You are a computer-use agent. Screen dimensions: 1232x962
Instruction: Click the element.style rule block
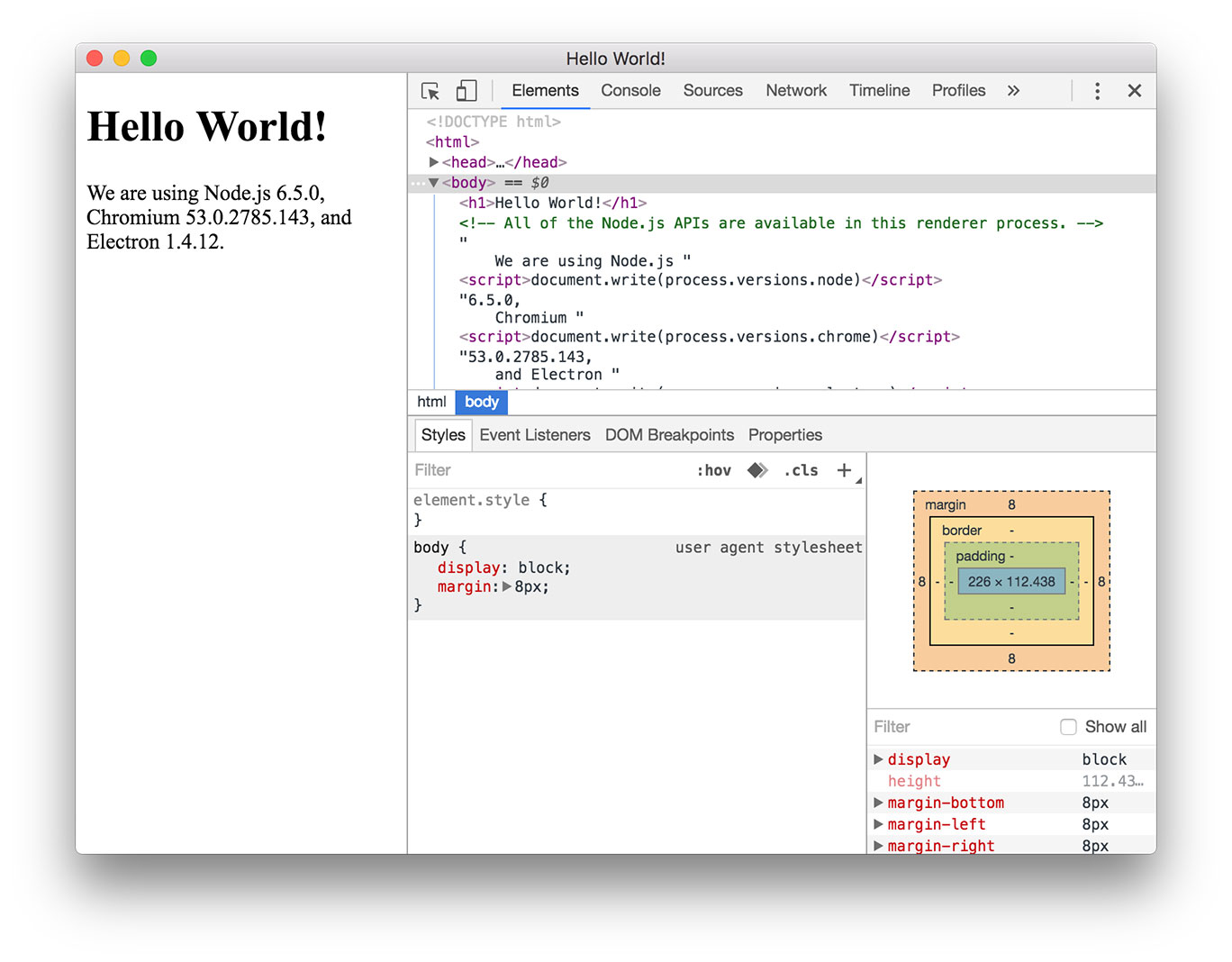pyautogui.click(x=637, y=510)
